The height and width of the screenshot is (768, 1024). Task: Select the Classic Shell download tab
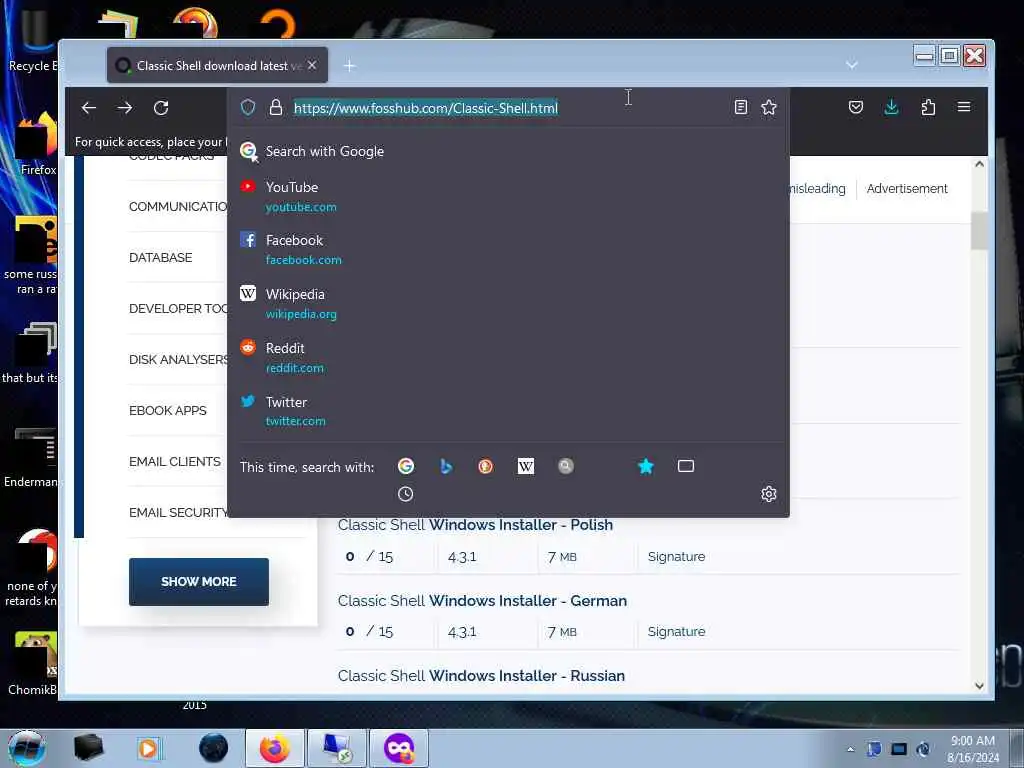tap(217, 65)
